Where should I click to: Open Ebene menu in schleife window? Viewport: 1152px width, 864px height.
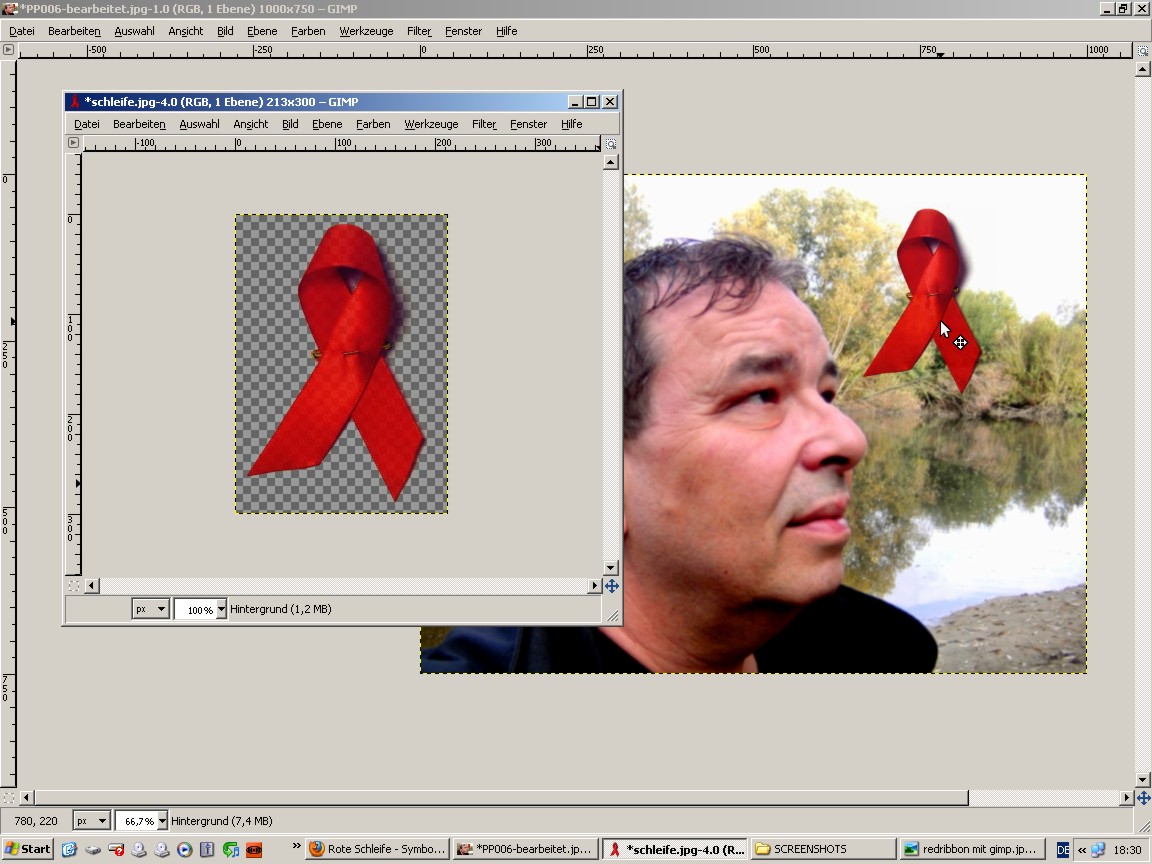pos(327,124)
